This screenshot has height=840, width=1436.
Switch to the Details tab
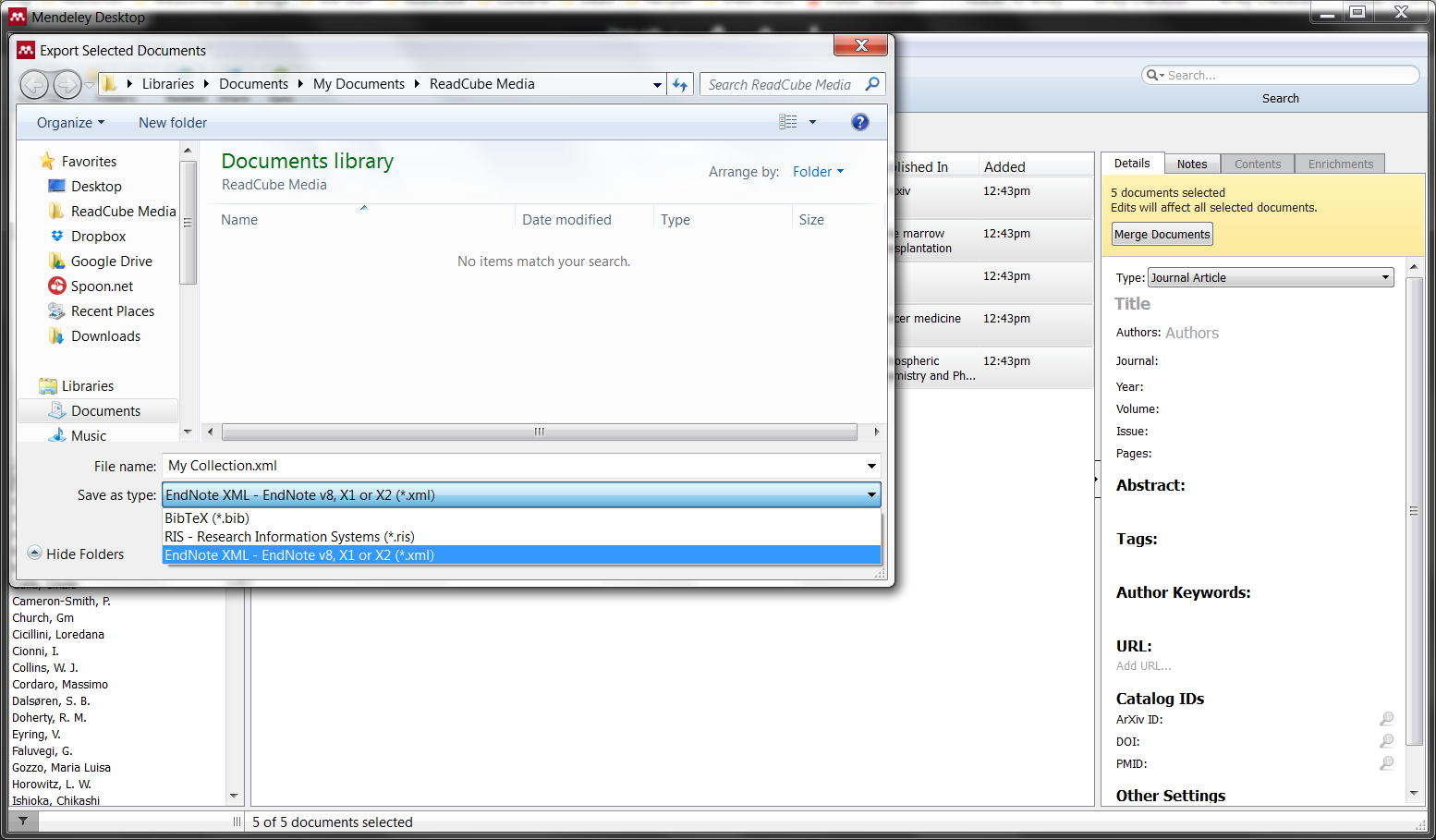point(1132,164)
